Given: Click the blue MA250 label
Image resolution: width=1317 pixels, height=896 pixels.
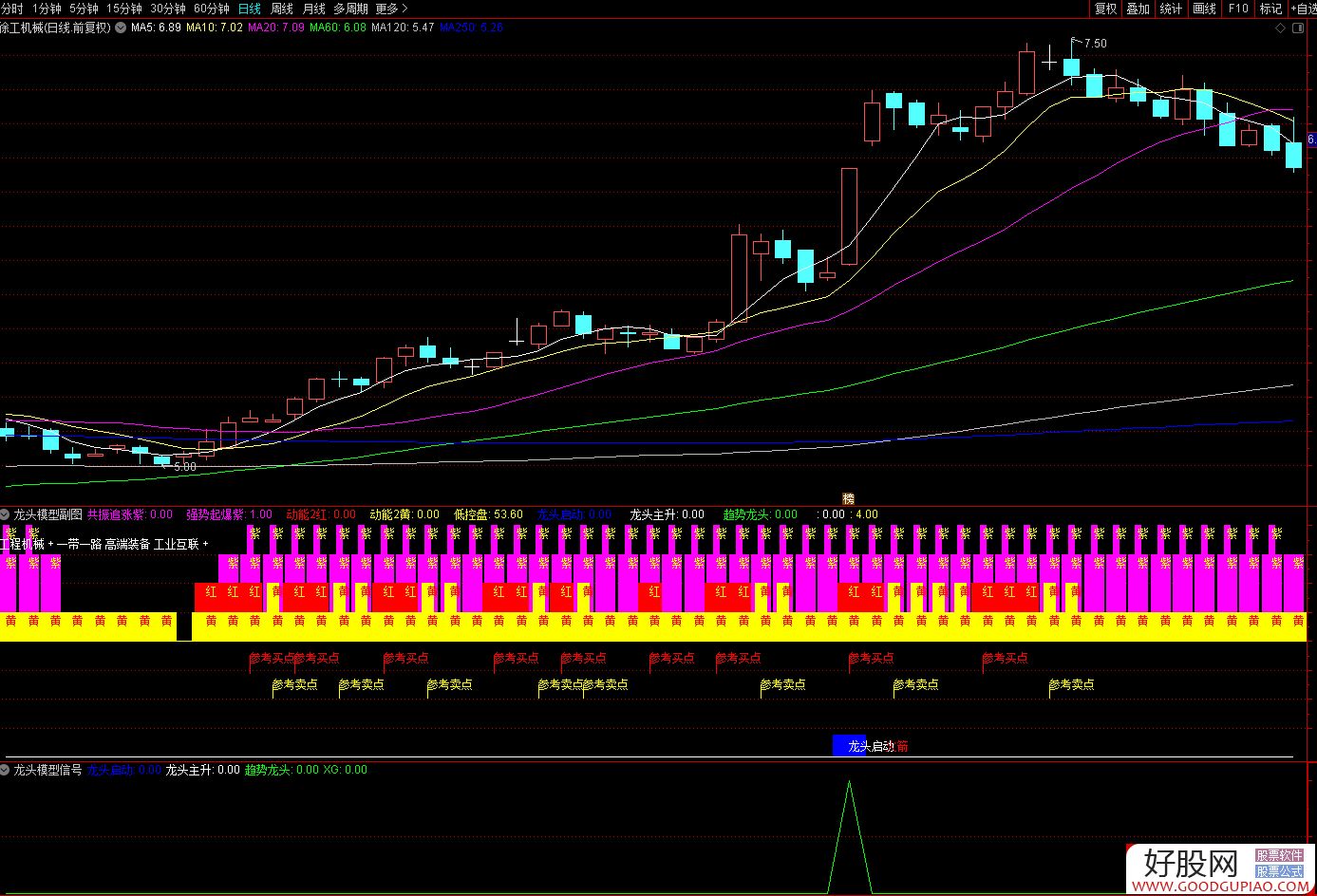Looking at the screenshot, I should click(471, 28).
